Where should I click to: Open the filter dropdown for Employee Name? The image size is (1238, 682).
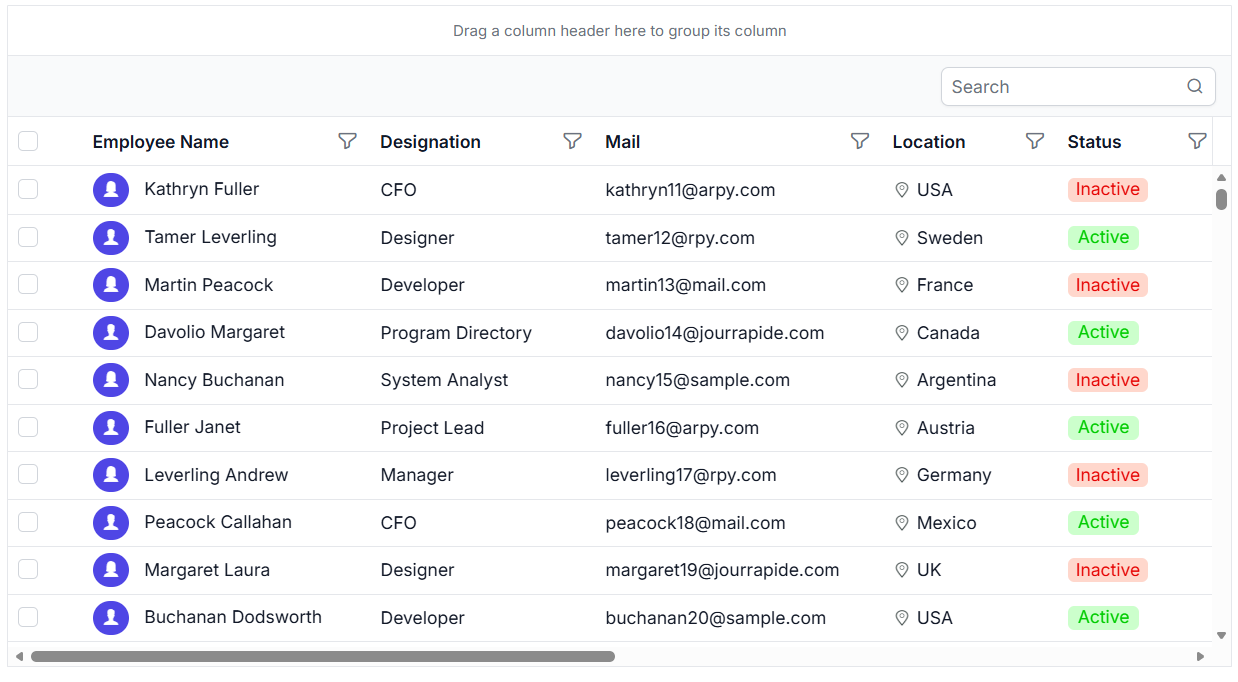347,141
